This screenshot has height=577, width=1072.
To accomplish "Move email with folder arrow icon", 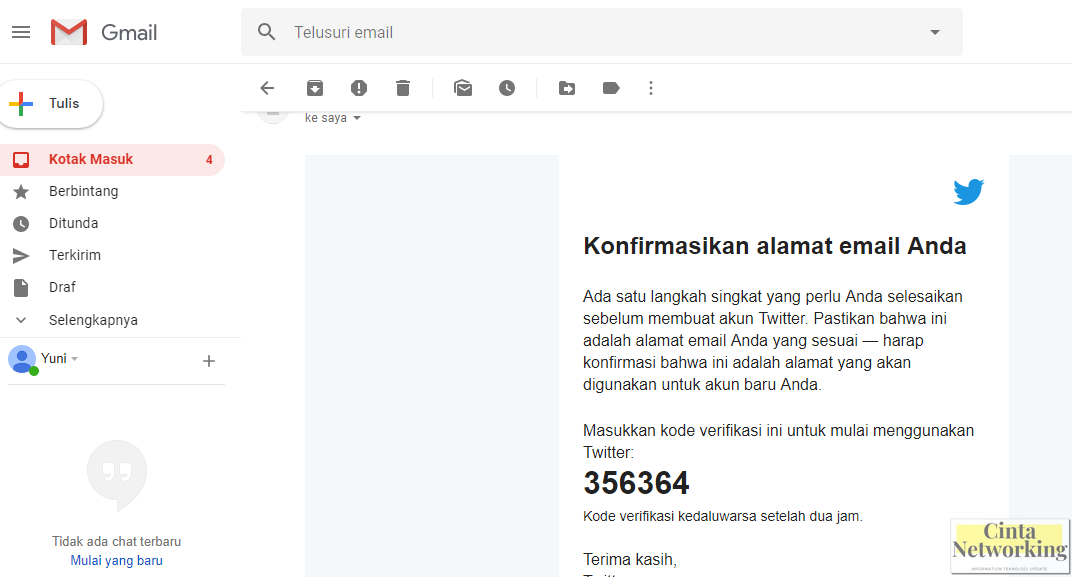I will [567, 88].
